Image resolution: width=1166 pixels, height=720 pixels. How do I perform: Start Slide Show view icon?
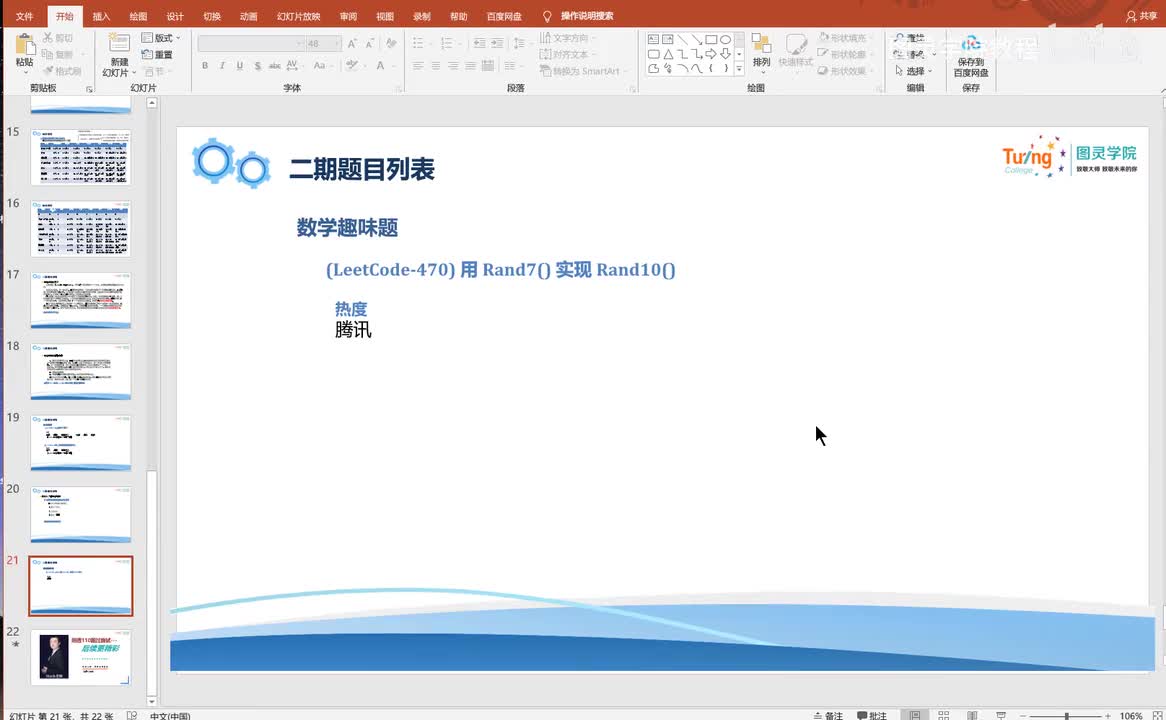click(x=1001, y=715)
